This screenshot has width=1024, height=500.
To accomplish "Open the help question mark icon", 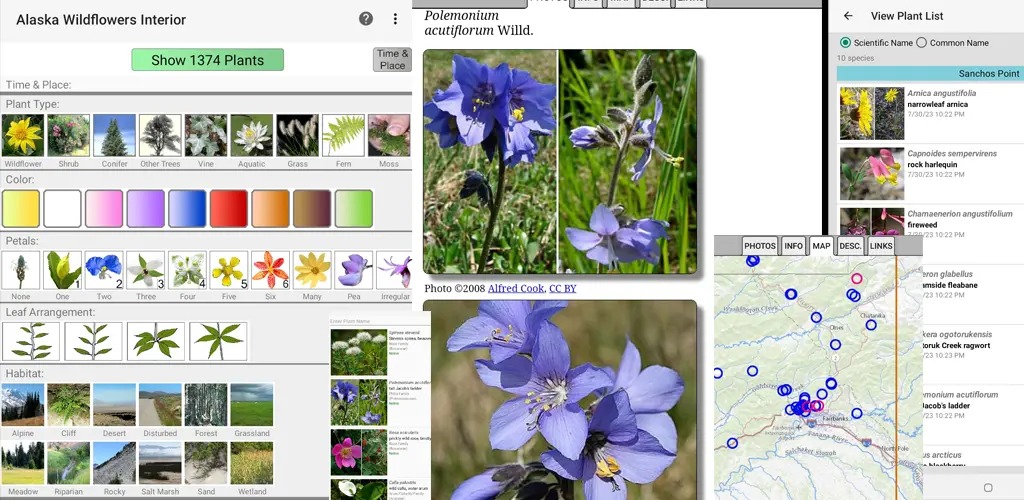I will (x=366, y=19).
